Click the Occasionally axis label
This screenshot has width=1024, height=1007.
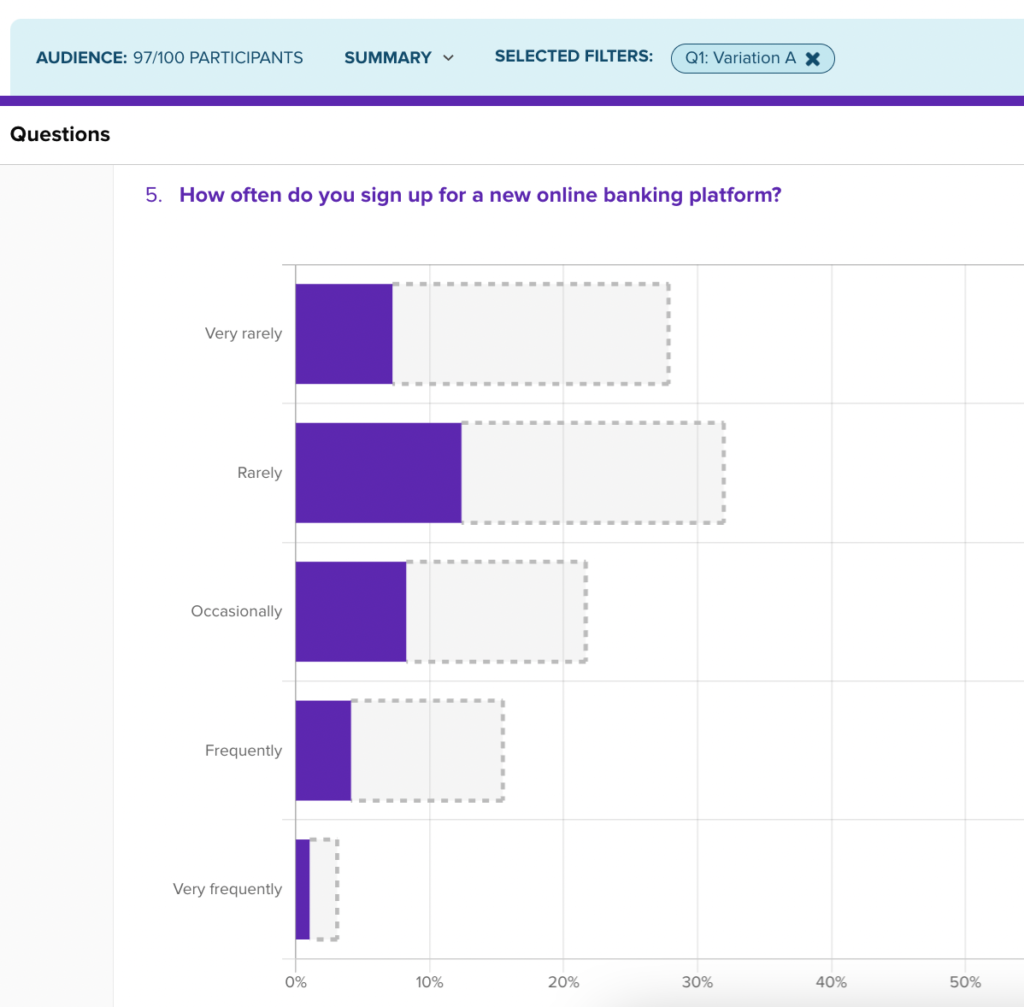[x=236, y=611]
